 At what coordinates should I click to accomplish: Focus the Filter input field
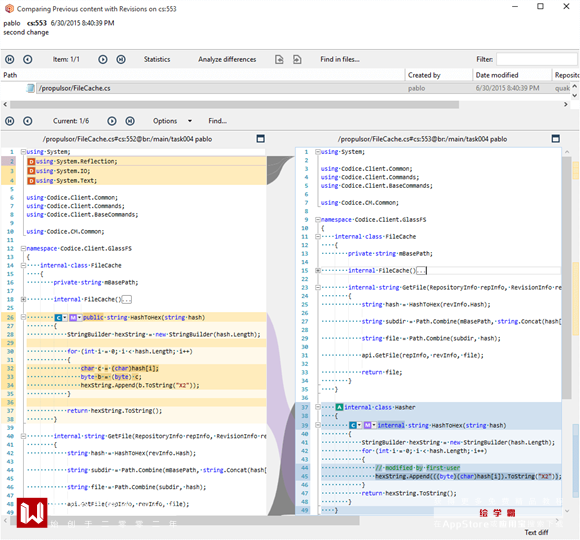coord(536,59)
